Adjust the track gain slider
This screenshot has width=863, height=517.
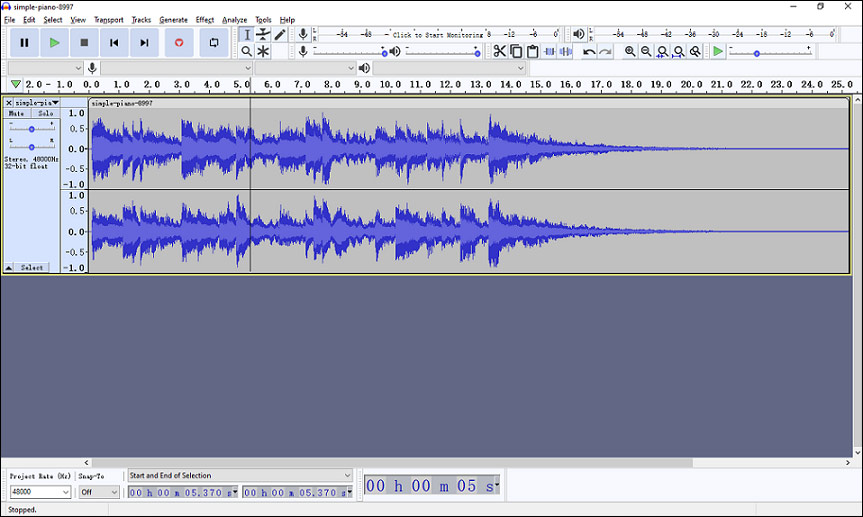31,129
